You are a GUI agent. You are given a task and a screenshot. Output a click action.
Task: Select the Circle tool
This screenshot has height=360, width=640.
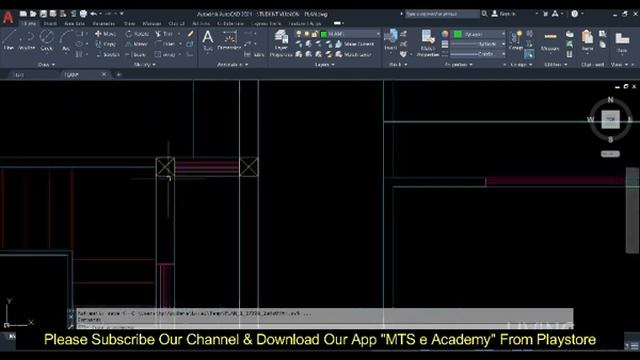pos(47,40)
